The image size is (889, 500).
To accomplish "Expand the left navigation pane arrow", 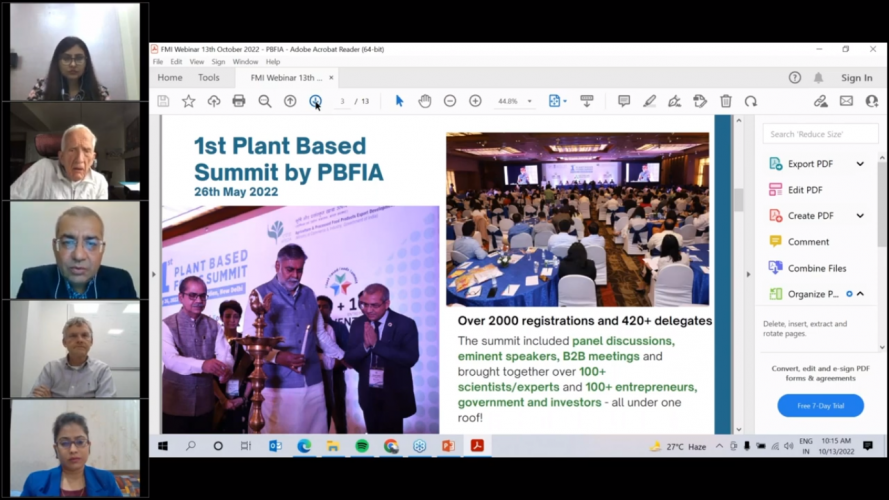I will (154, 274).
